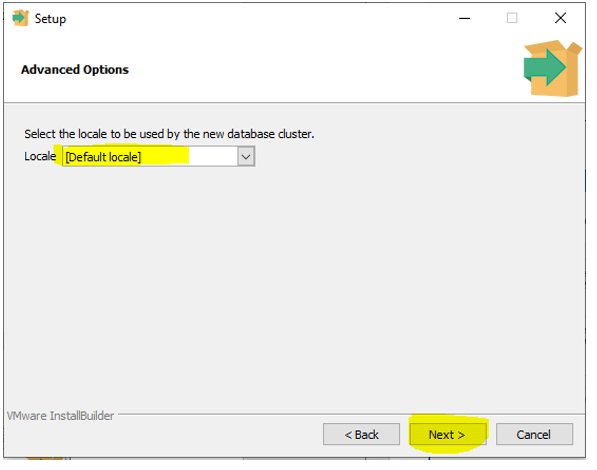Click the Setup title text

[50, 19]
